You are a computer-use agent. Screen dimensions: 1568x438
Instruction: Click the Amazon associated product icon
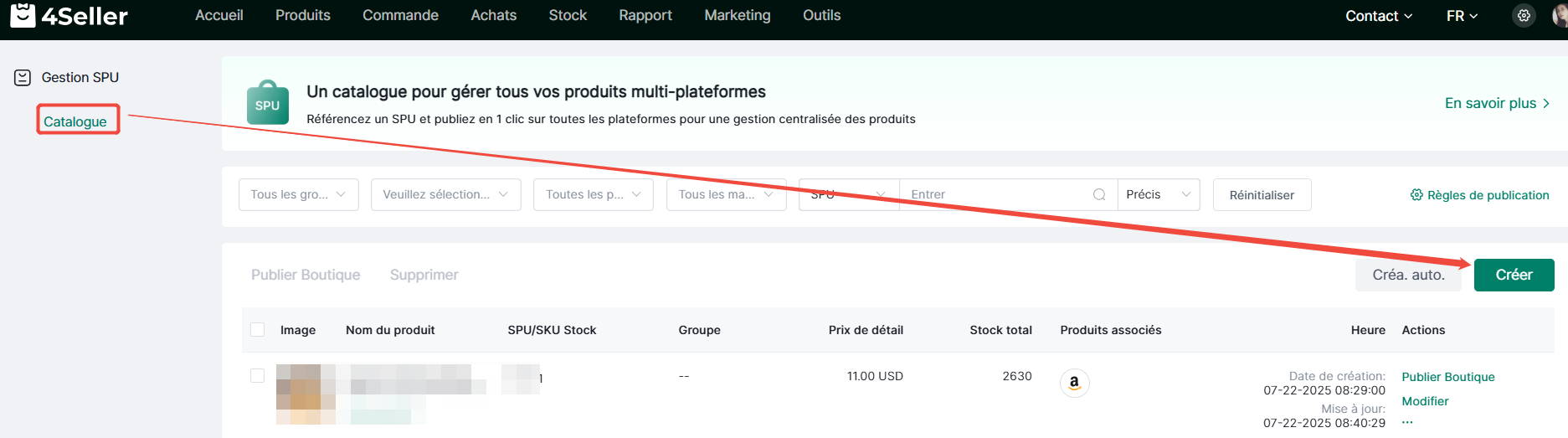[1074, 383]
